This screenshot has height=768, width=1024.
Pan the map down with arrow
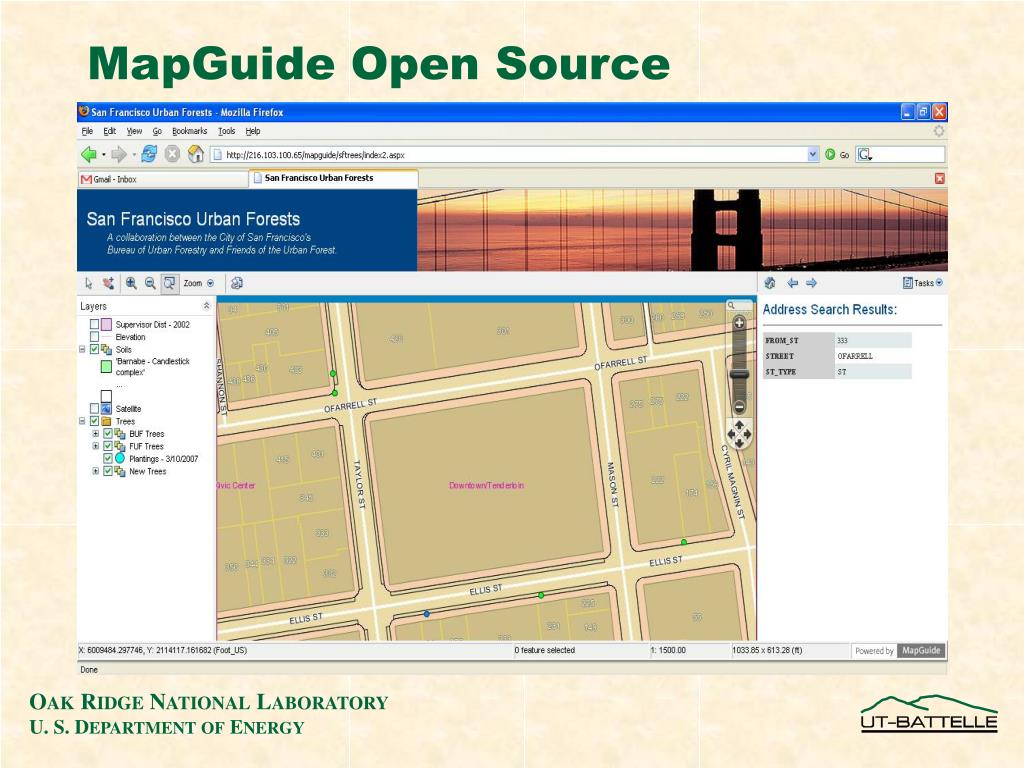pyautogui.click(x=739, y=443)
